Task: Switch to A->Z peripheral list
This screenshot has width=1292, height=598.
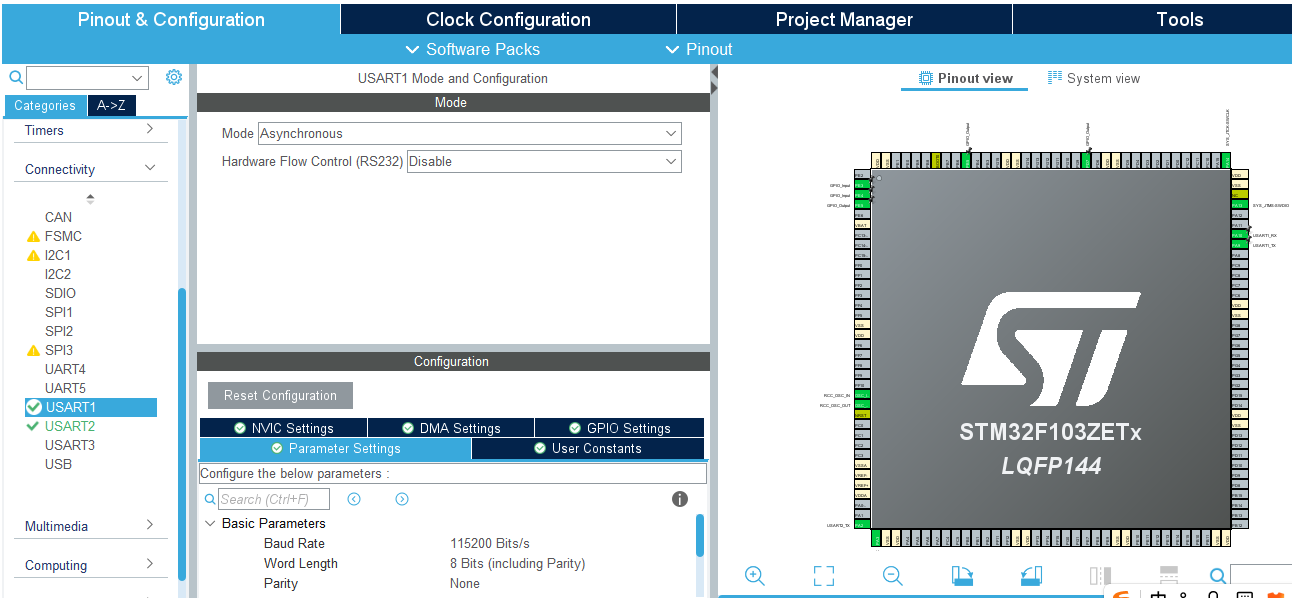Action: (x=111, y=105)
